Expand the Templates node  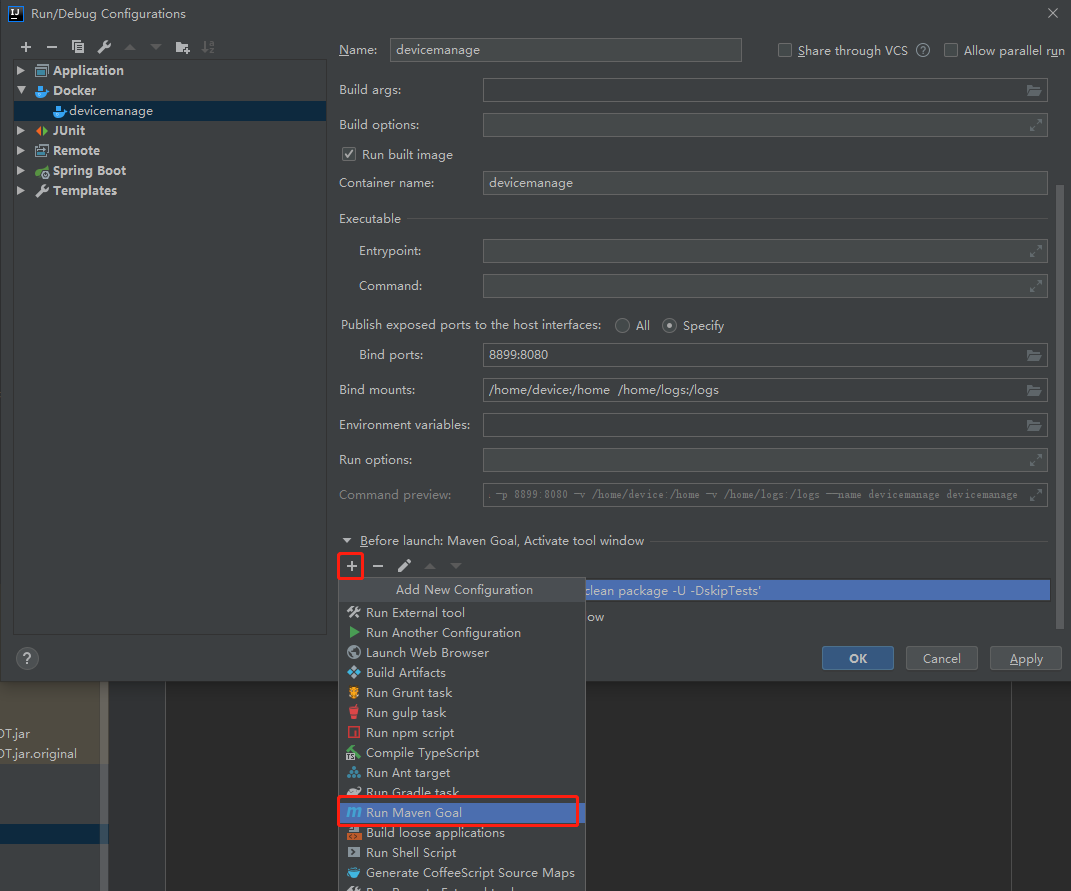tap(20, 191)
